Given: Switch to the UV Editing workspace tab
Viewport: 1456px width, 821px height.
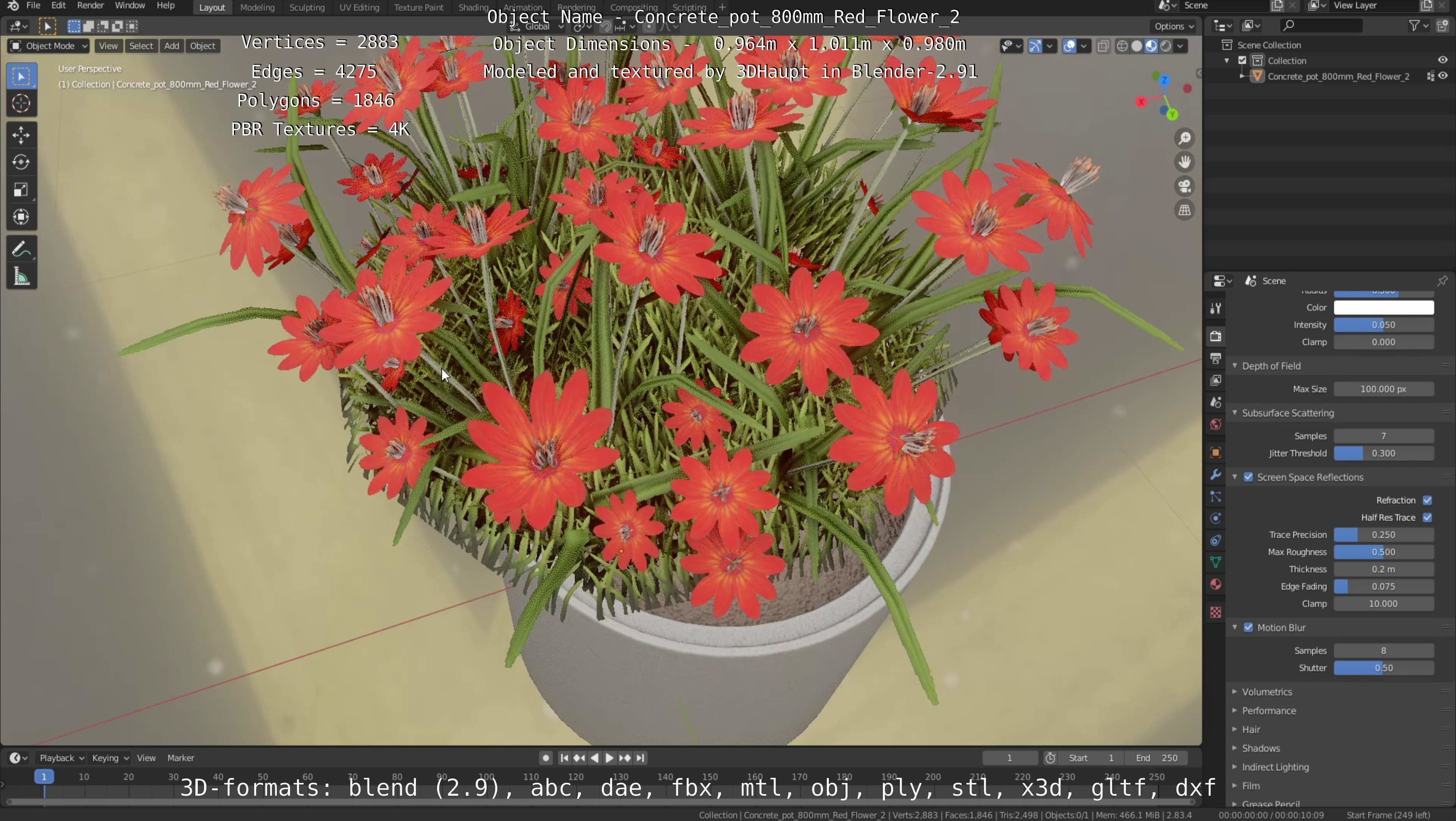Looking at the screenshot, I should (x=359, y=7).
